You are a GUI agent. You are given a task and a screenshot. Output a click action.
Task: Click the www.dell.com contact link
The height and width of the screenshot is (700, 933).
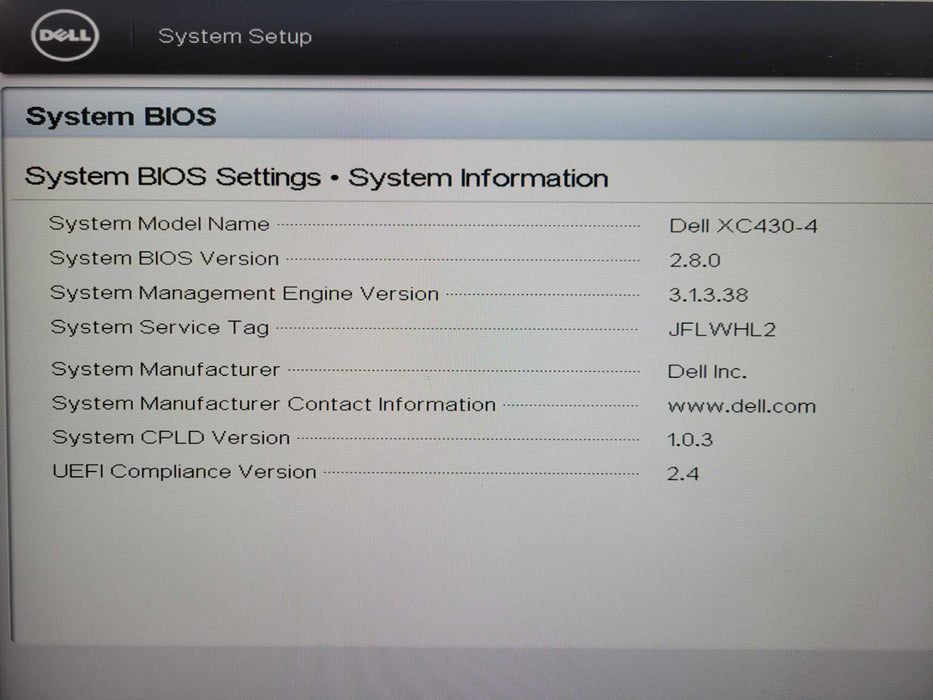[741, 406]
